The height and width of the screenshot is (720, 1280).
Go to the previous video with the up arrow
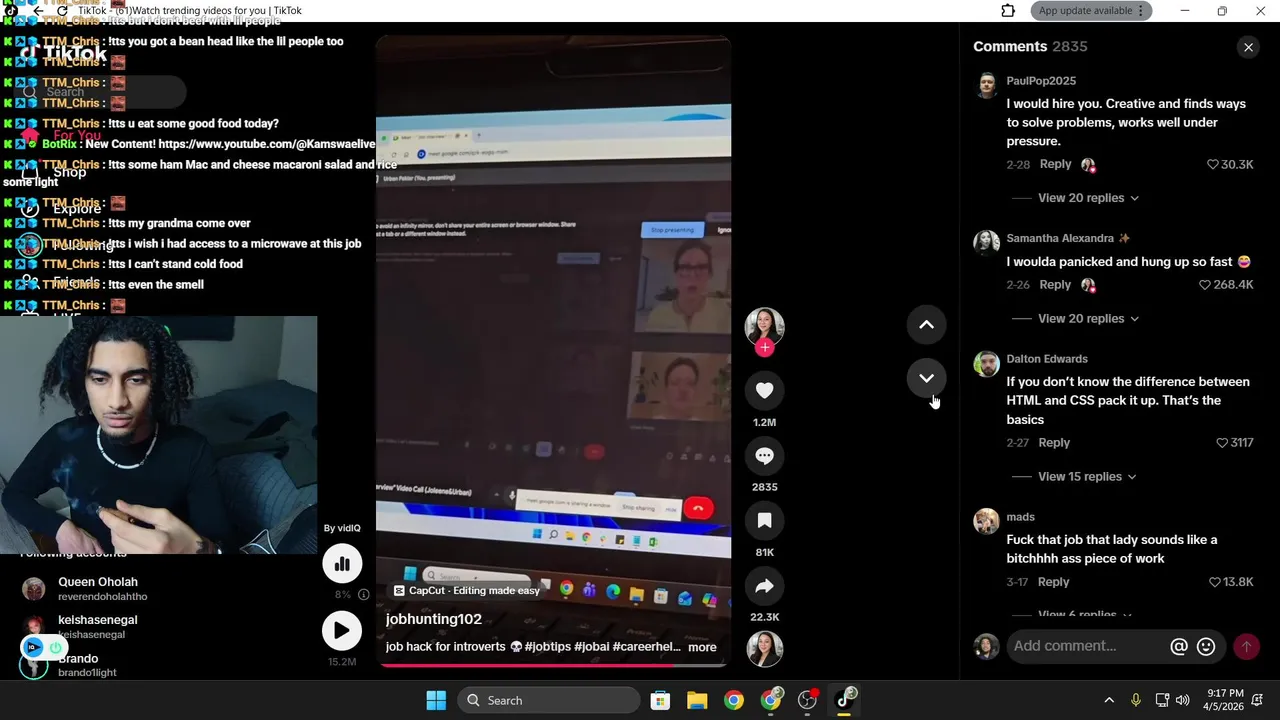[926, 325]
